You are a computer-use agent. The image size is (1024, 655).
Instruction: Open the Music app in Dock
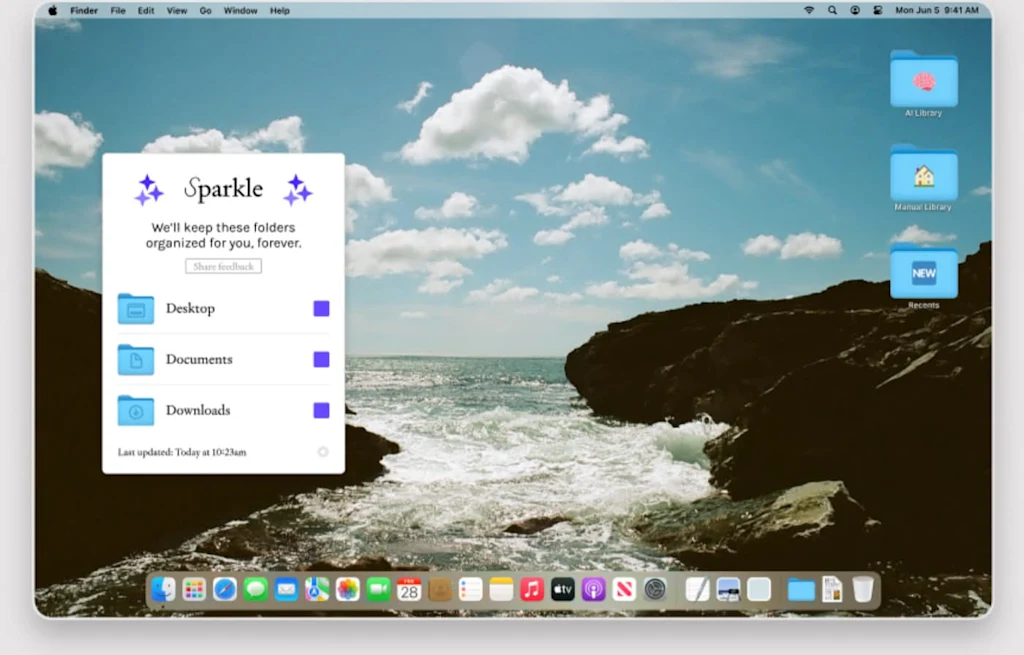[532, 590]
